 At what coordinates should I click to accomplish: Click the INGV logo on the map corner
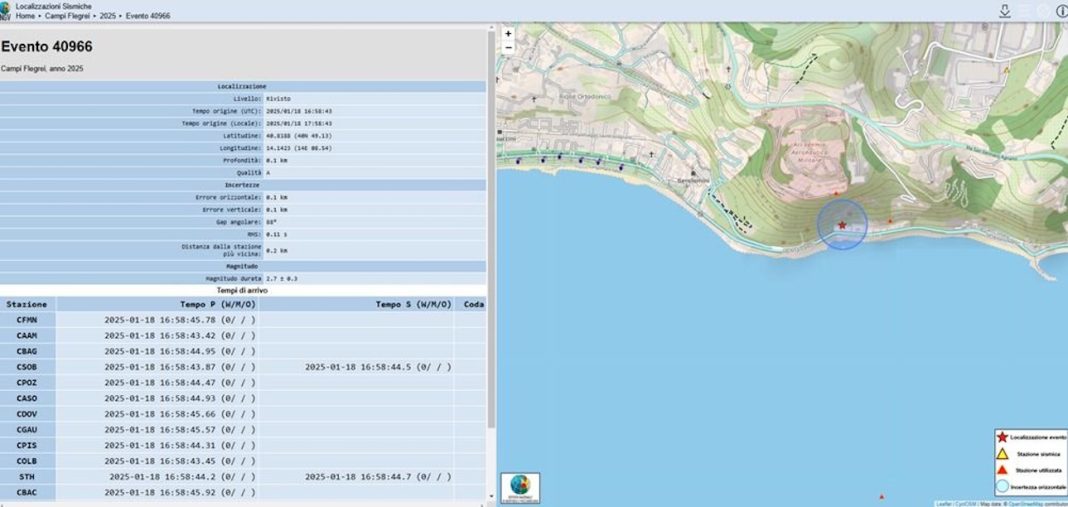[519, 487]
